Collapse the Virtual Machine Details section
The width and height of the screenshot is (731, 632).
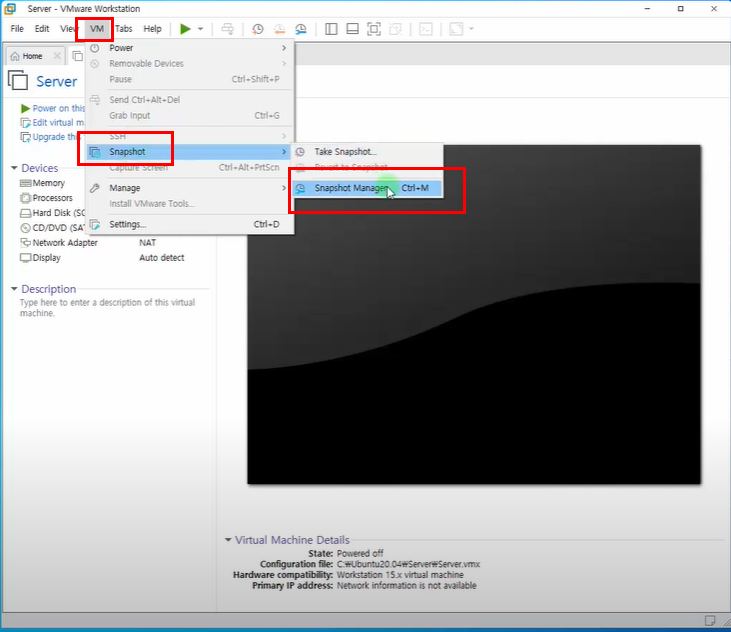[x=228, y=540]
